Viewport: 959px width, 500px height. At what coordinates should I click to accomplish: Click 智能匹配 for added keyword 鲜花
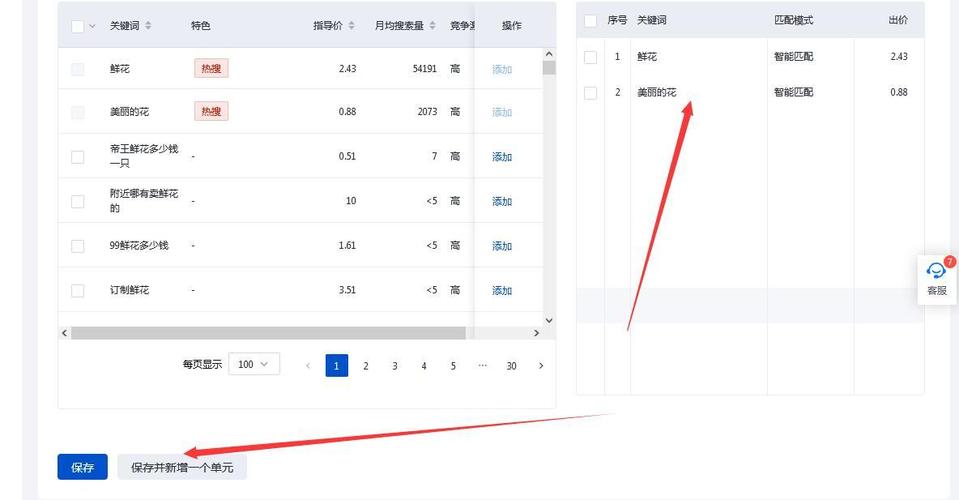tap(793, 56)
